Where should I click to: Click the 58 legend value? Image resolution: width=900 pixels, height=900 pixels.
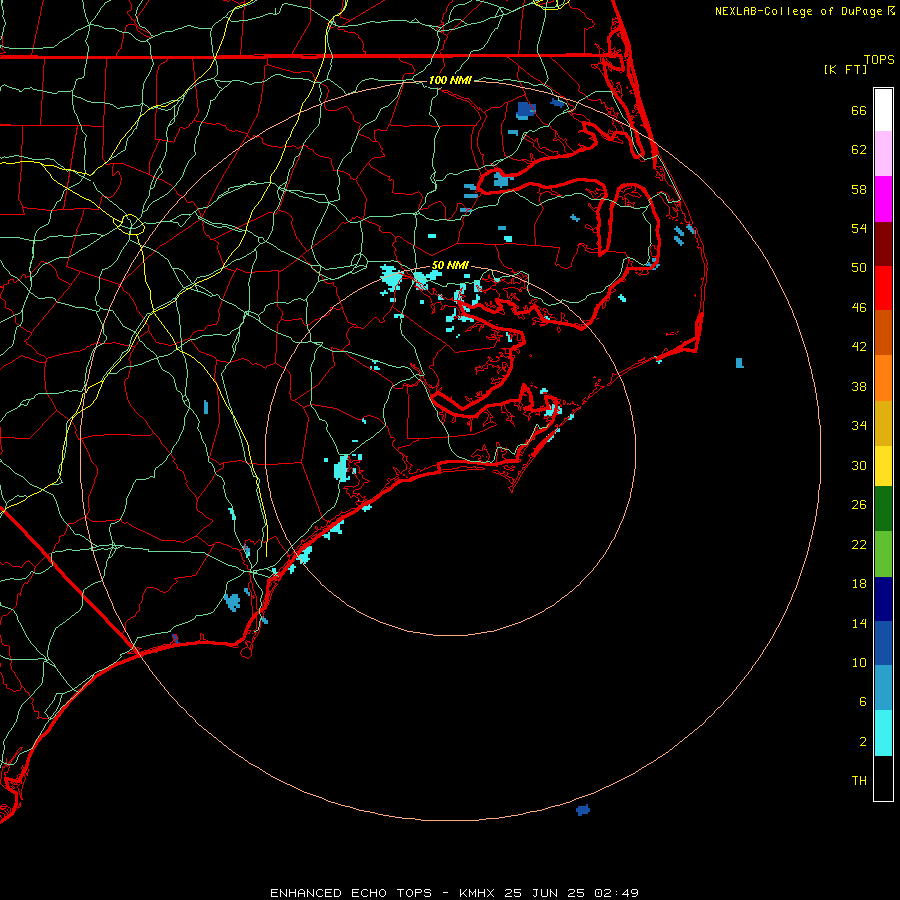859,189
